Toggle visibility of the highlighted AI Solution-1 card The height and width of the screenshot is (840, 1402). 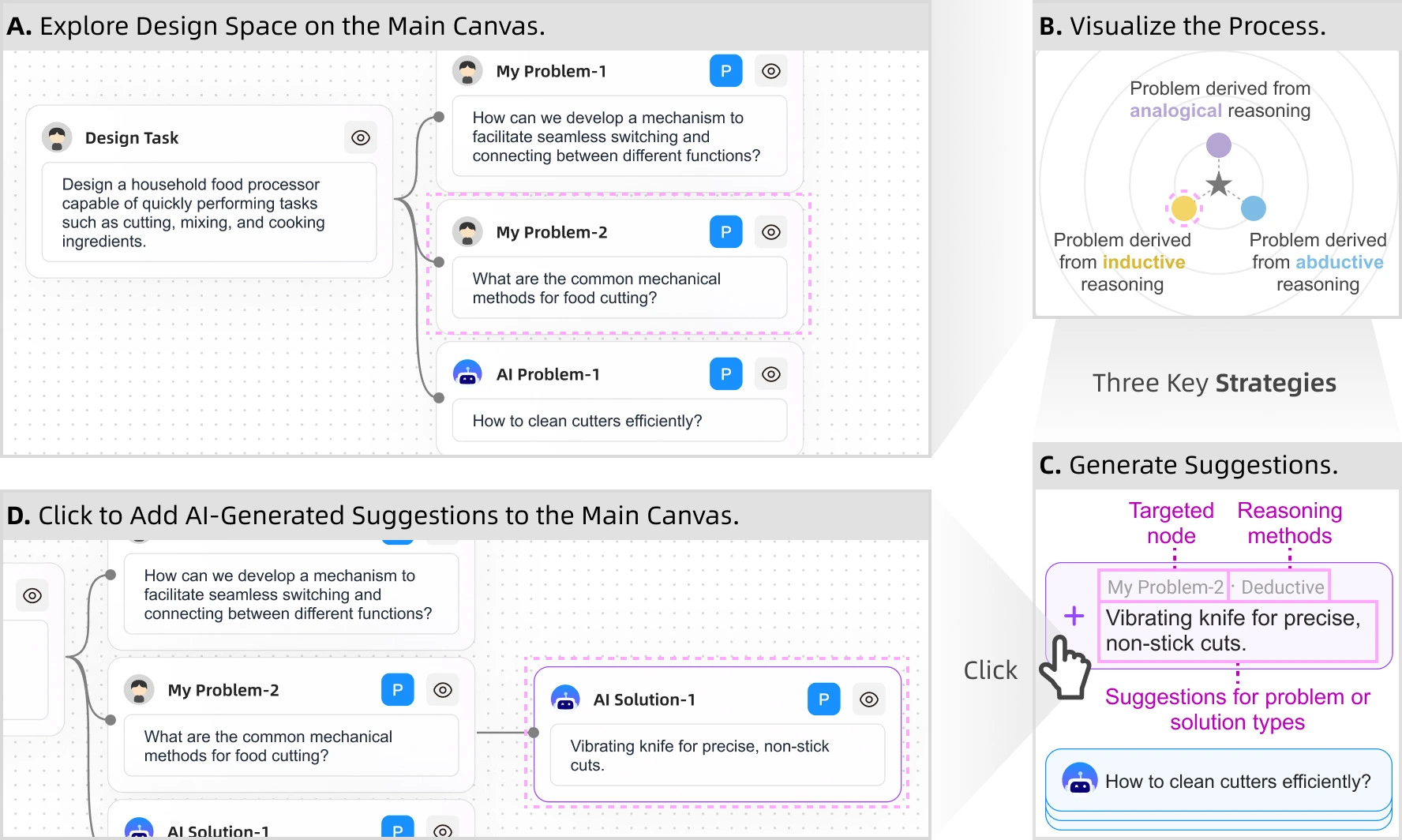[x=869, y=699]
